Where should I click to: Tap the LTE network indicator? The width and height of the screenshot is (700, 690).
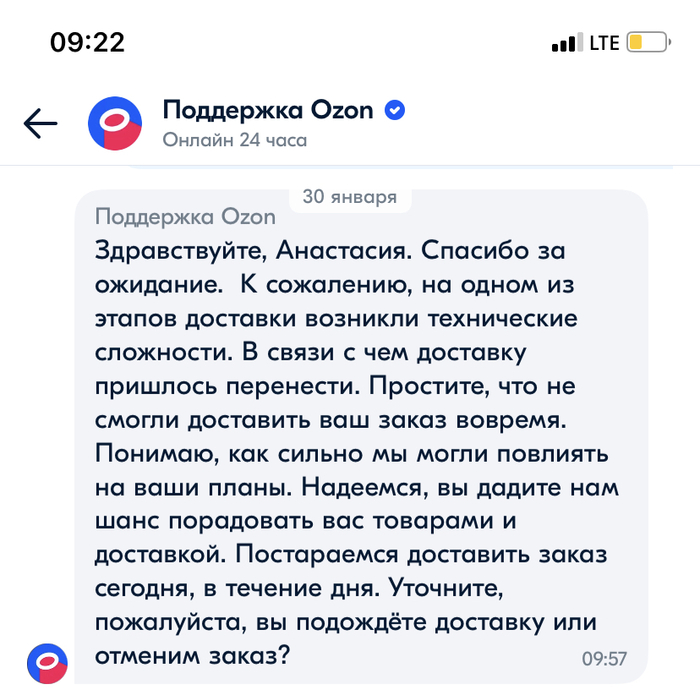click(604, 43)
